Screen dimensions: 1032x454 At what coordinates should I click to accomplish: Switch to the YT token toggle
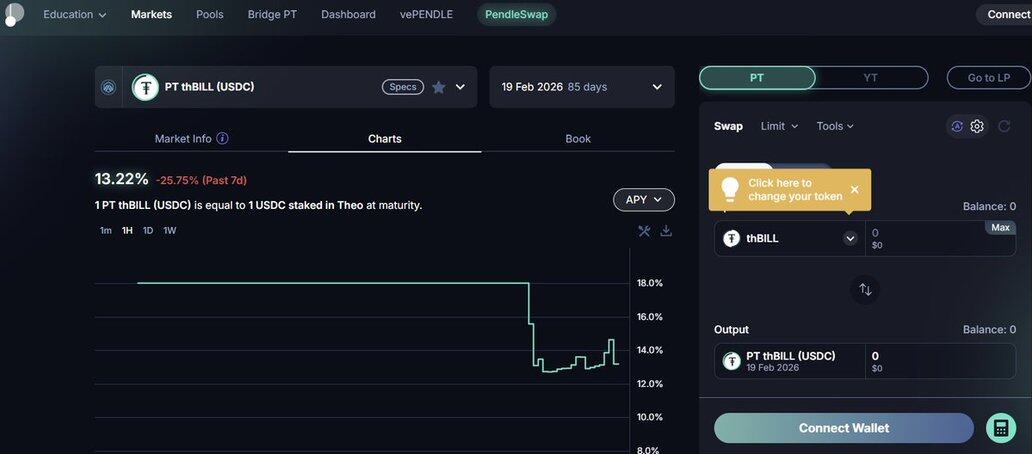[870, 78]
